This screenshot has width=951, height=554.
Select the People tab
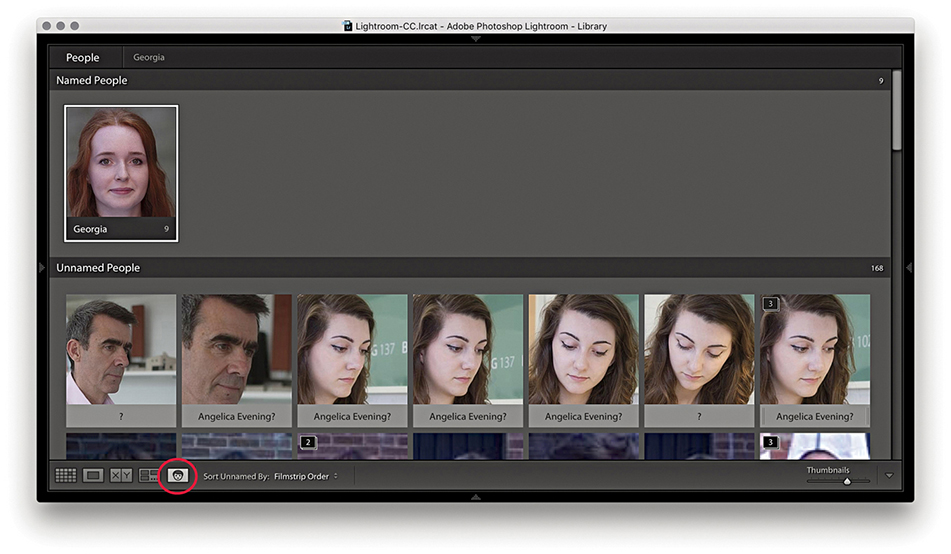[83, 58]
